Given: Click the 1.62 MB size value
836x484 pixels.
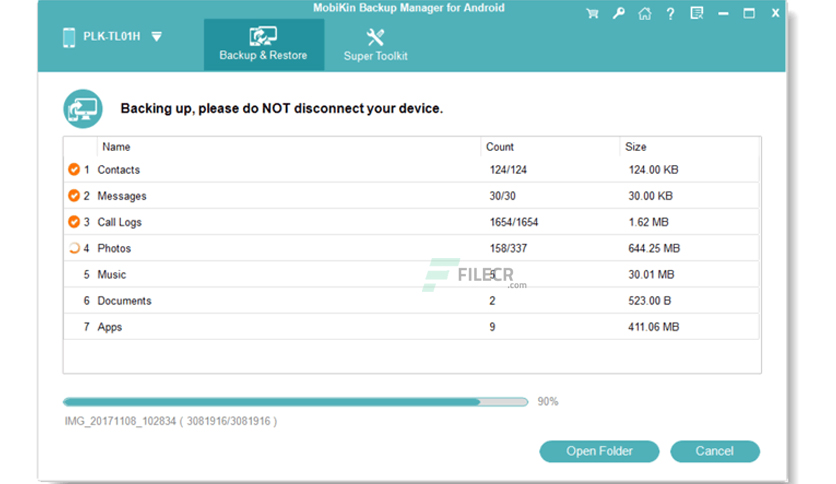Looking at the screenshot, I should tap(648, 222).
